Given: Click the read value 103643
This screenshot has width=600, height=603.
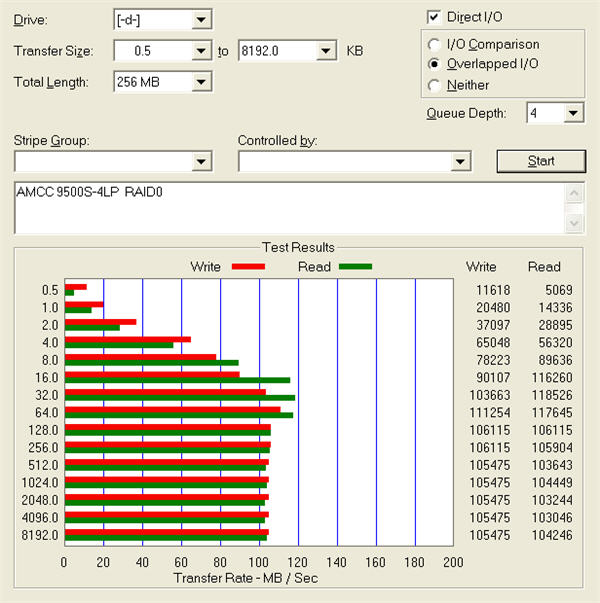Looking at the screenshot, I should pos(552,465).
